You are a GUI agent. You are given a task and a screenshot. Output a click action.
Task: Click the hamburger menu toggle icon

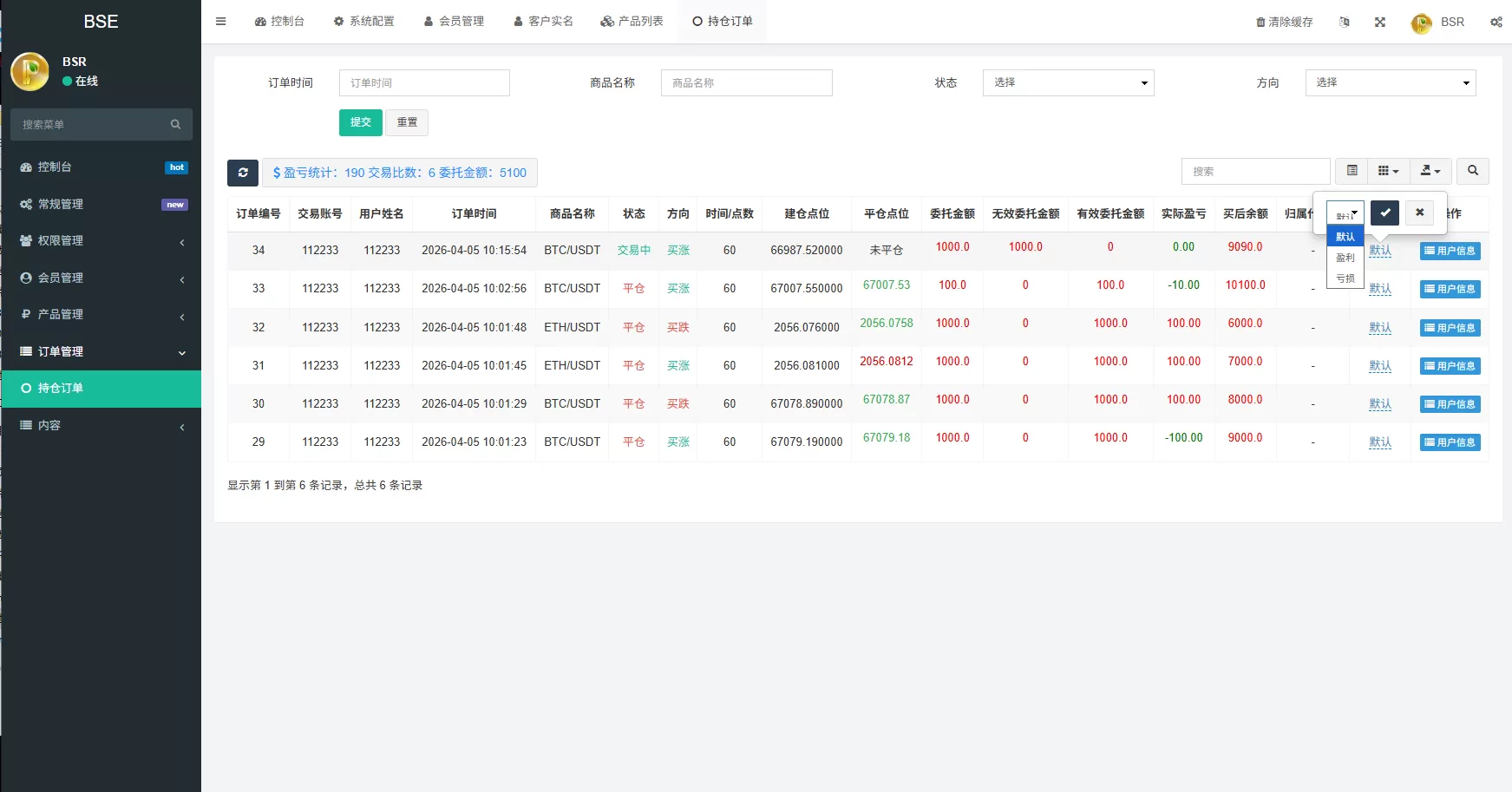[x=221, y=22]
